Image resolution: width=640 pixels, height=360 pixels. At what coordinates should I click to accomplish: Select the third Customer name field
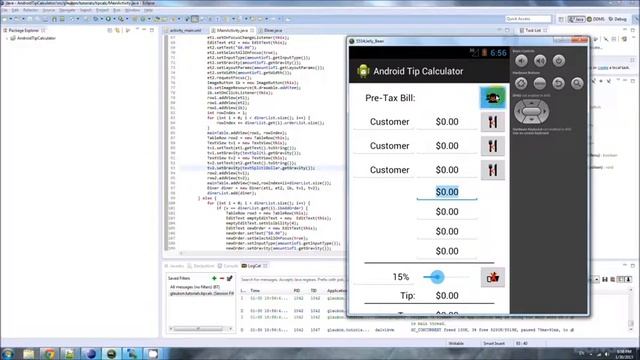pyautogui.click(x=384, y=170)
